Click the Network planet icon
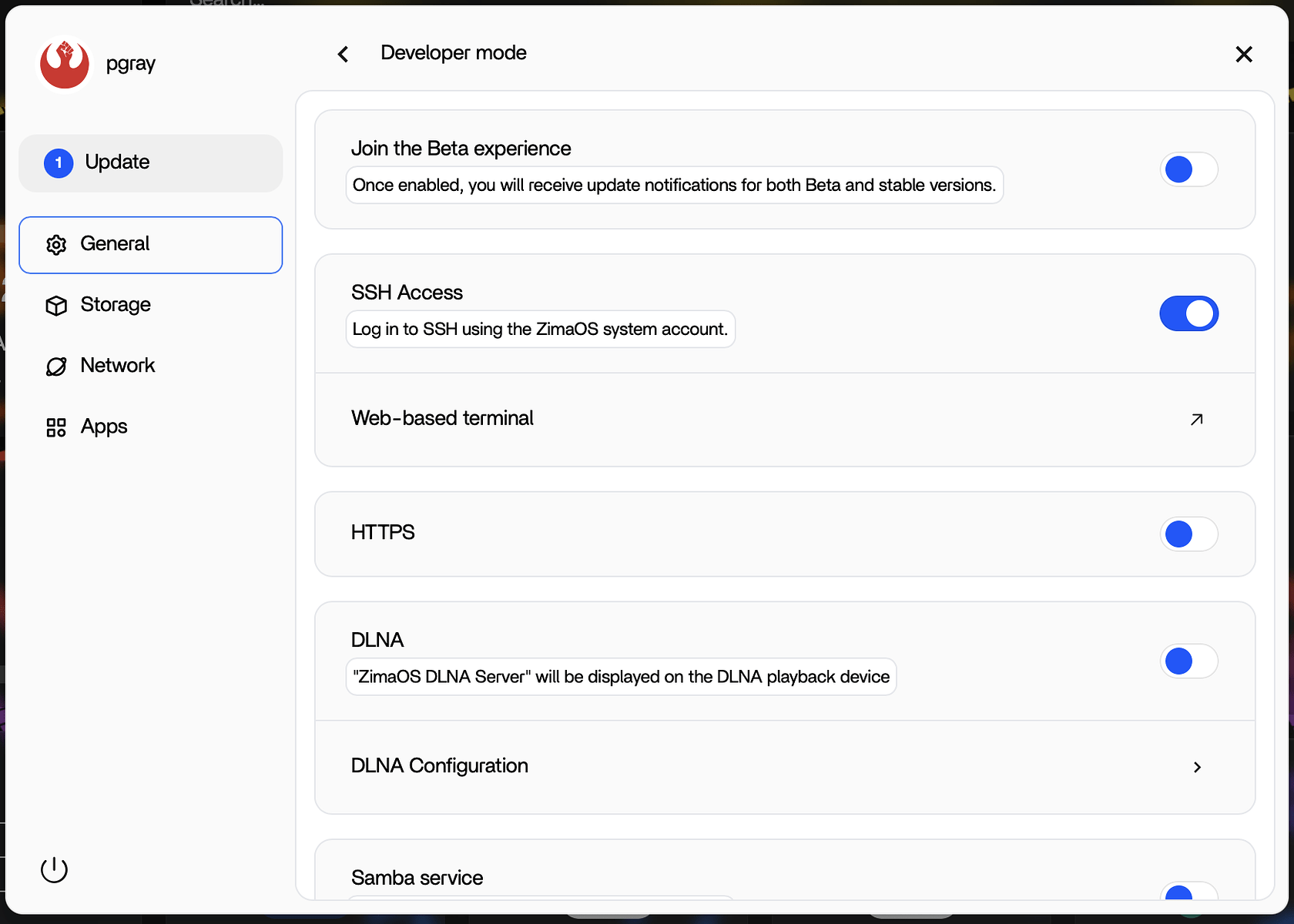Screen dimensions: 1294x924 (x=56, y=367)
